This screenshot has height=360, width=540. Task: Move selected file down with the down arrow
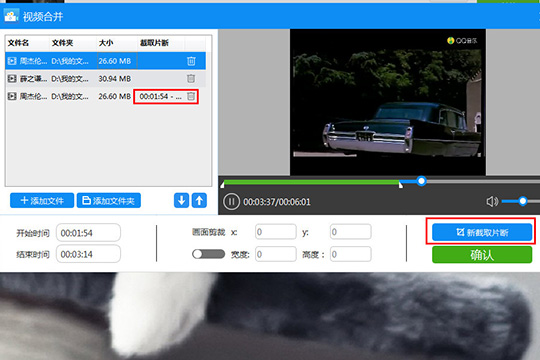[x=181, y=200]
